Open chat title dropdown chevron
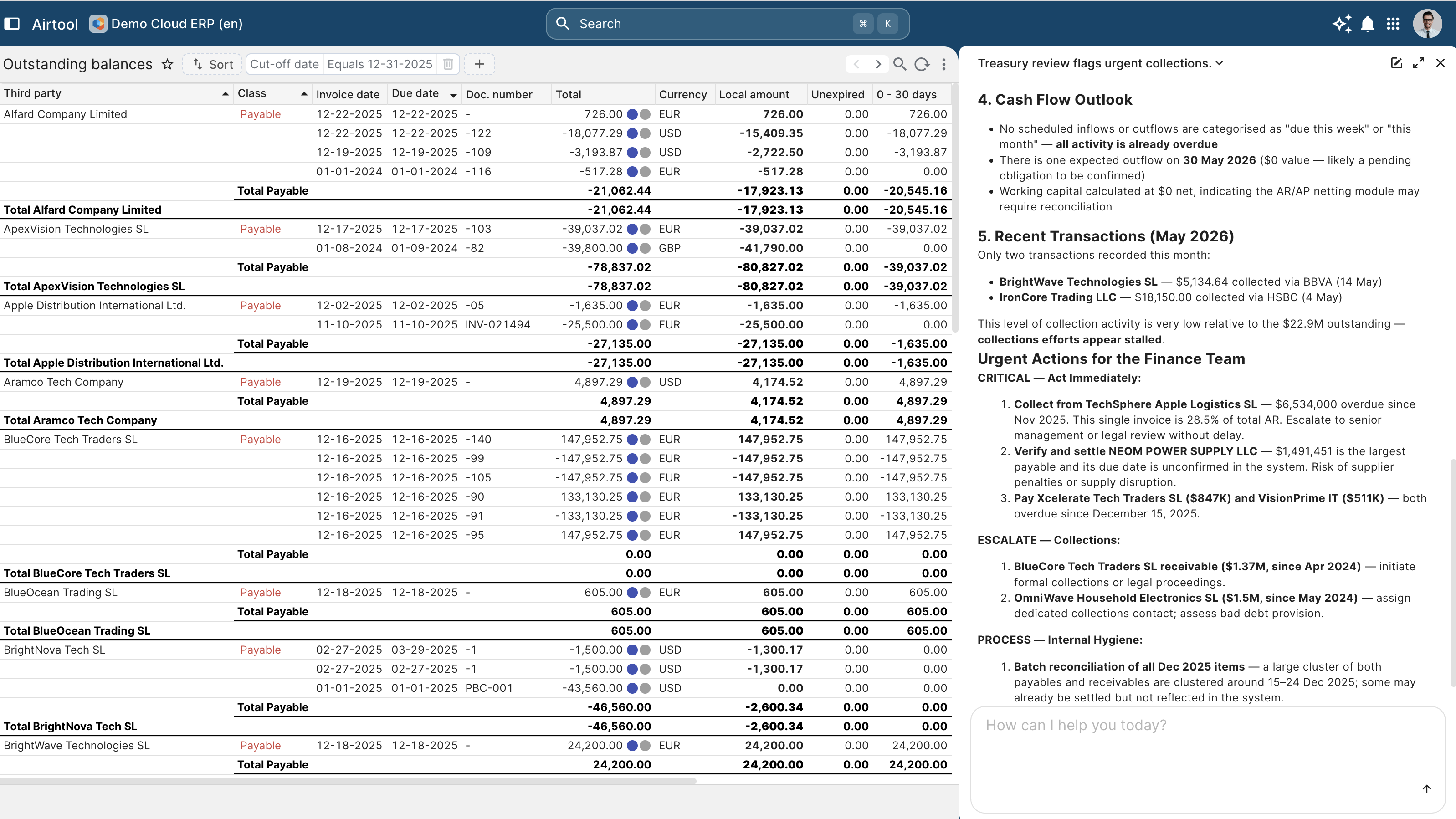 [1219, 63]
